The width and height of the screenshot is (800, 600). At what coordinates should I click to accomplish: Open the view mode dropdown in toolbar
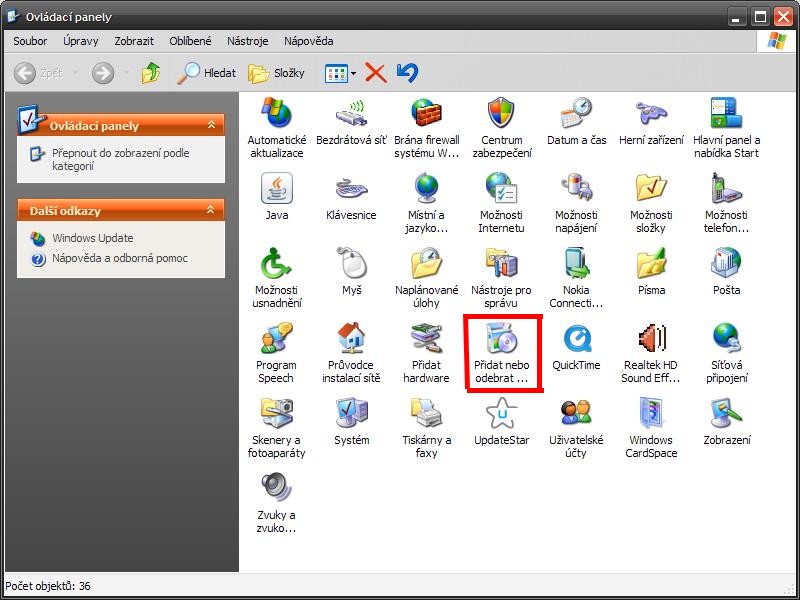[353, 73]
